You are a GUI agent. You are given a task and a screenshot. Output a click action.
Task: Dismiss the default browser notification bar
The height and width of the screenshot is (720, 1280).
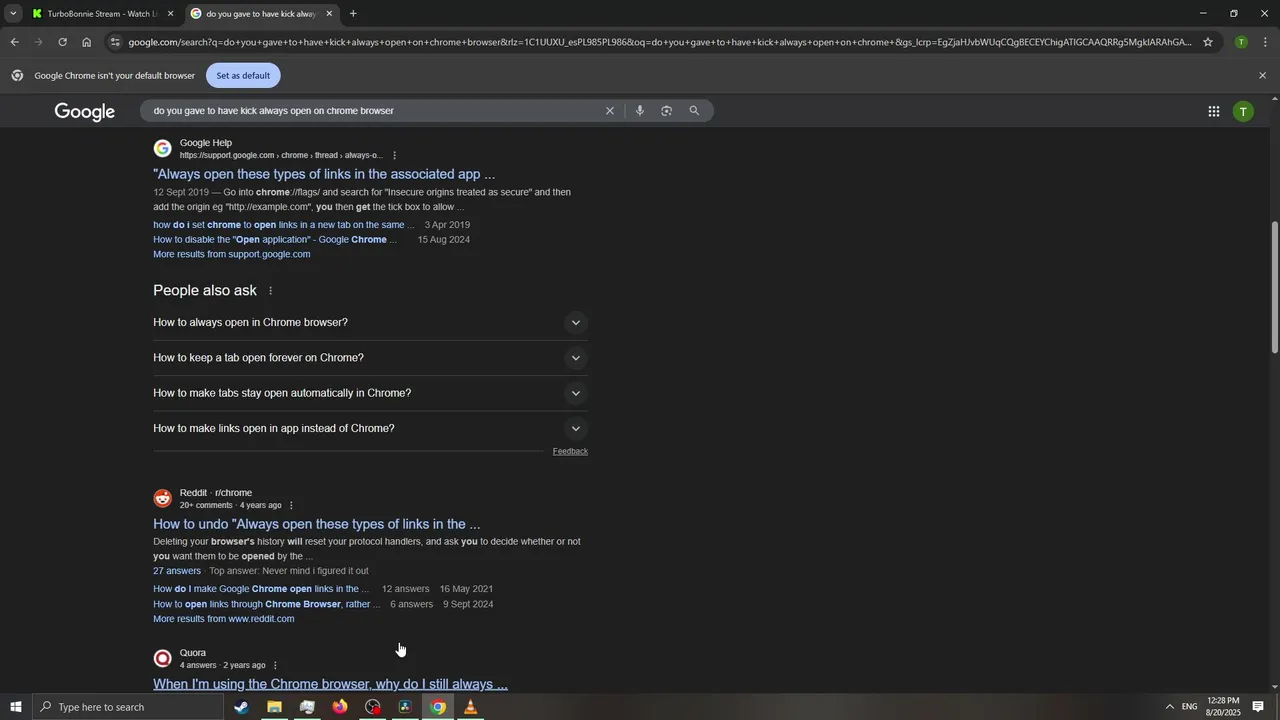[x=1262, y=75]
